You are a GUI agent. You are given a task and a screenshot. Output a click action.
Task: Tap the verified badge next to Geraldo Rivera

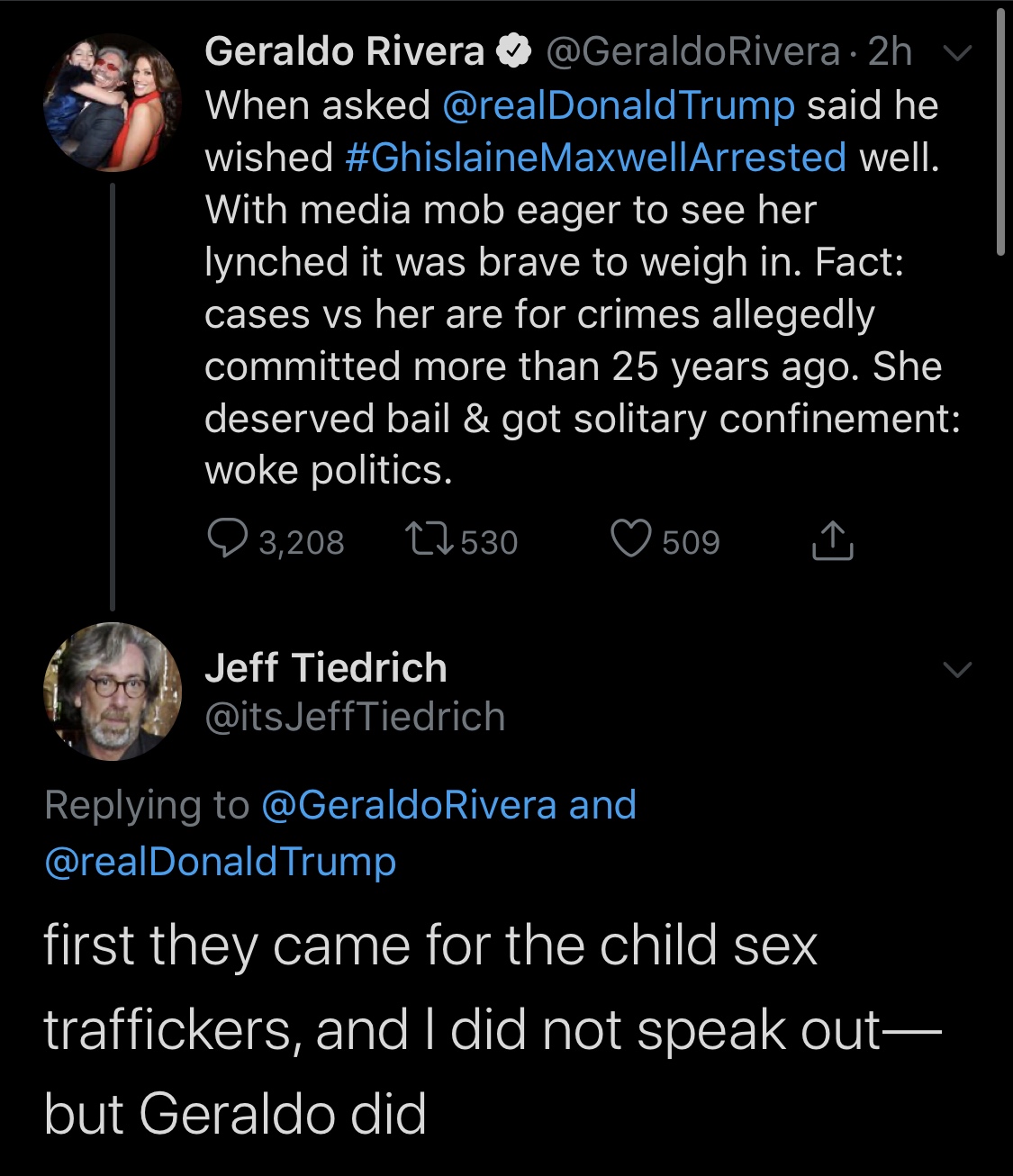(514, 52)
